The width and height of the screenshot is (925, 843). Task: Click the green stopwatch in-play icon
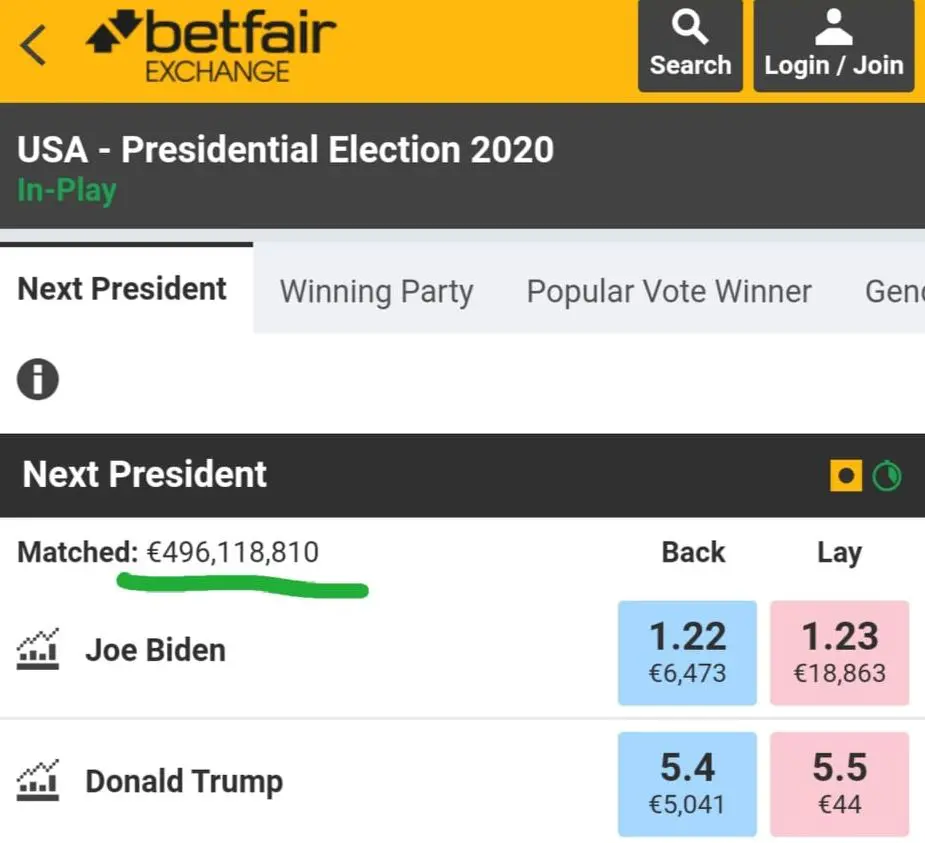tap(887, 475)
